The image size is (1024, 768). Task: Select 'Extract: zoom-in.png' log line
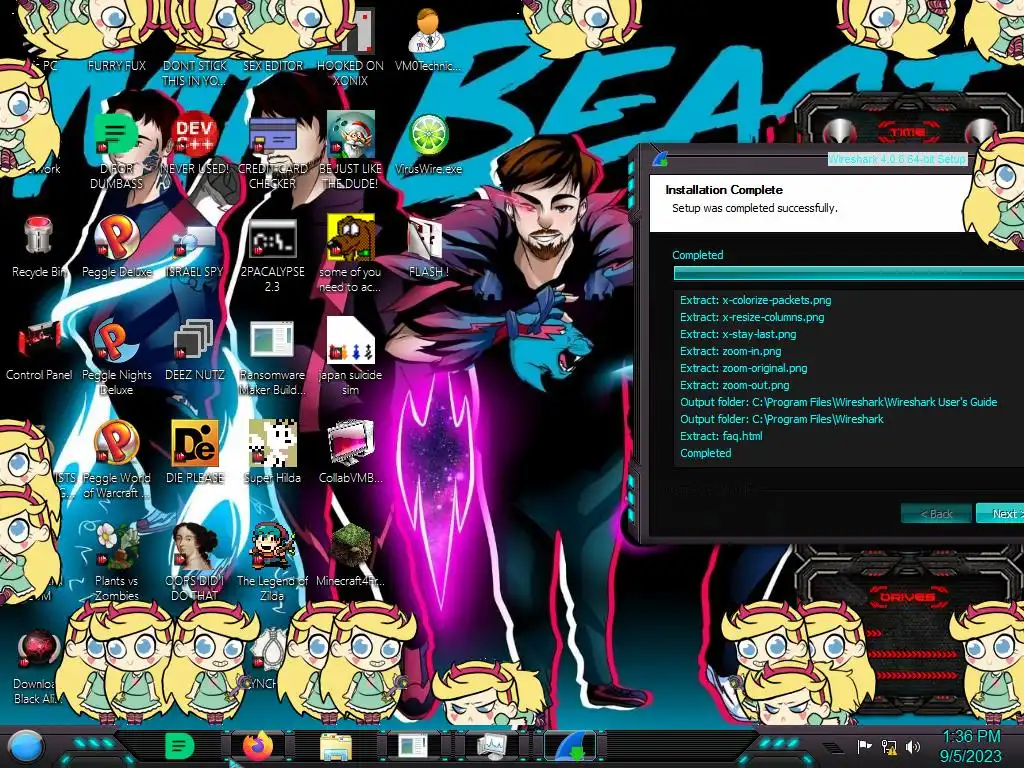click(x=730, y=351)
